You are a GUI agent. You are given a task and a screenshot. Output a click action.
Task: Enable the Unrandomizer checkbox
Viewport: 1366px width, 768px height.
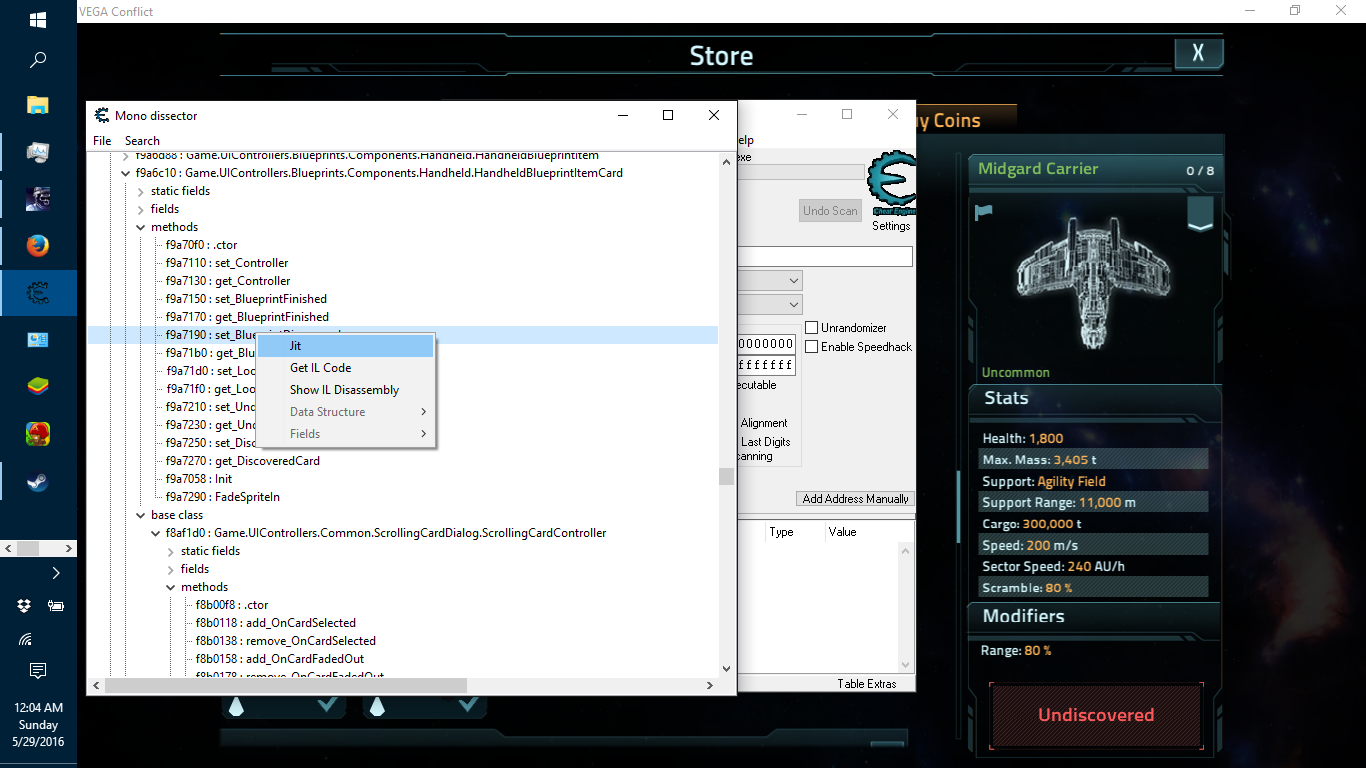tap(812, 328)
